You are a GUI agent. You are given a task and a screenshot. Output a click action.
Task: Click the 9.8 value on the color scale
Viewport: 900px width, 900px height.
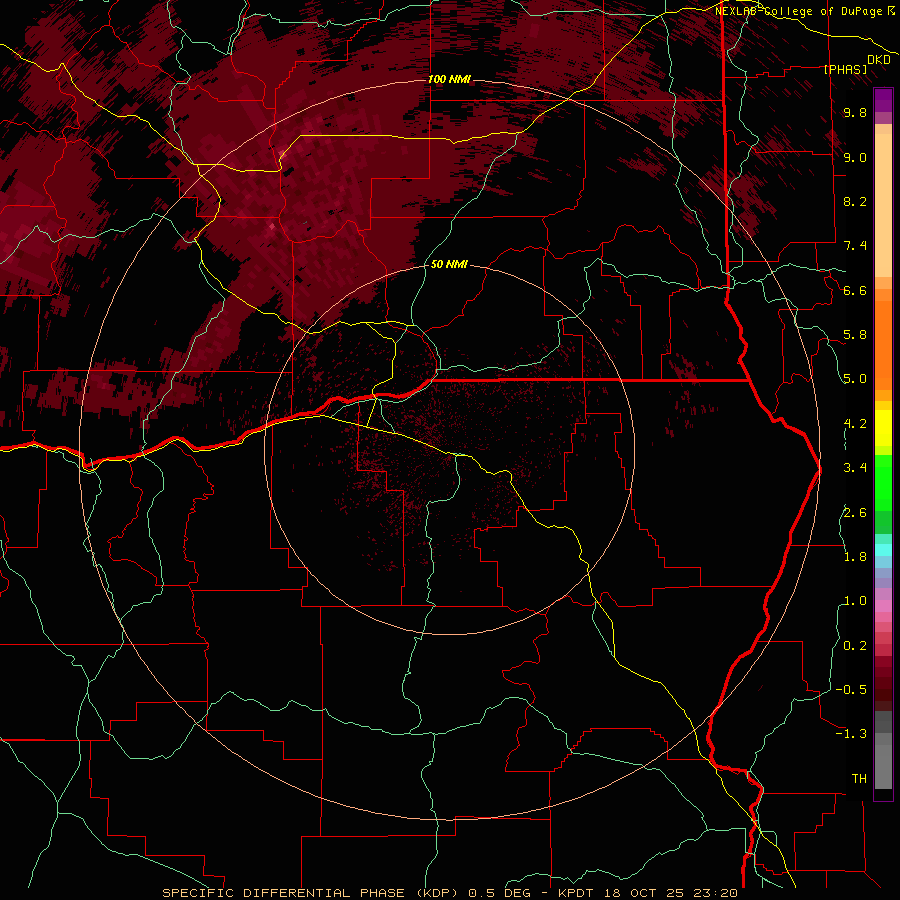(855, 113)
